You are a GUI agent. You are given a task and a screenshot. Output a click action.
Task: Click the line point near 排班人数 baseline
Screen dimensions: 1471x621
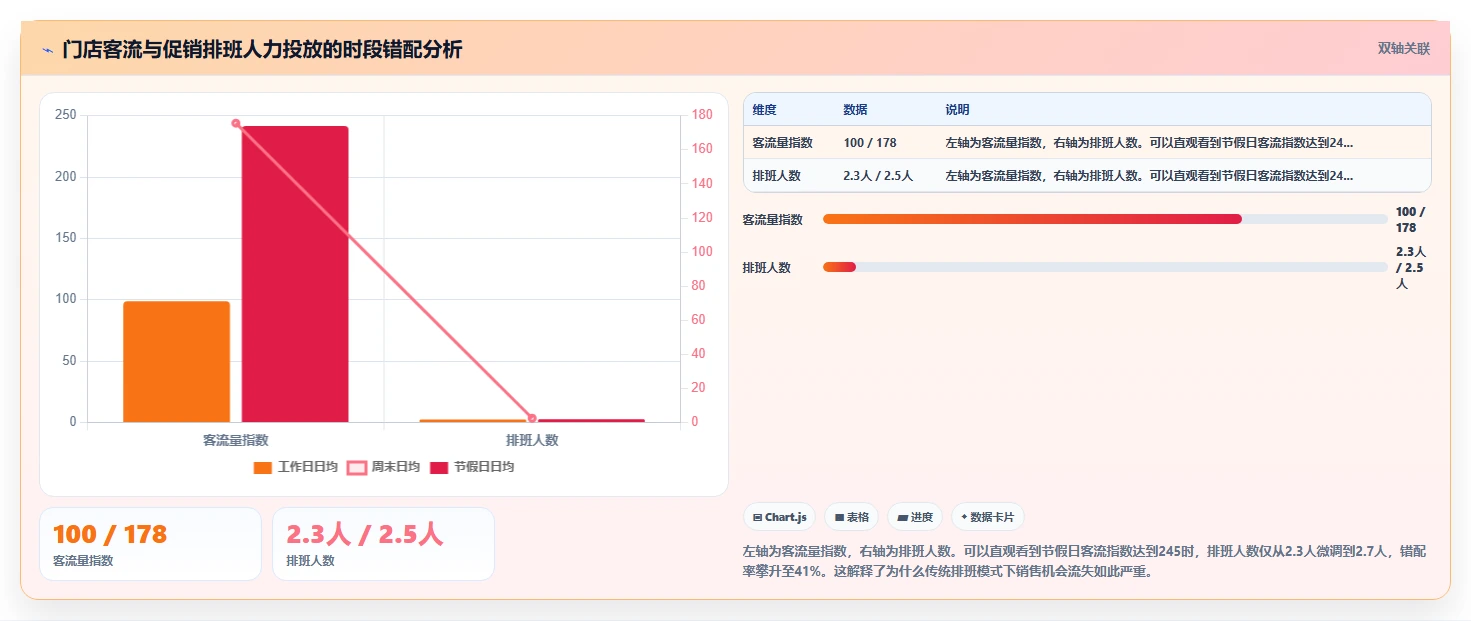pos(532,418)
